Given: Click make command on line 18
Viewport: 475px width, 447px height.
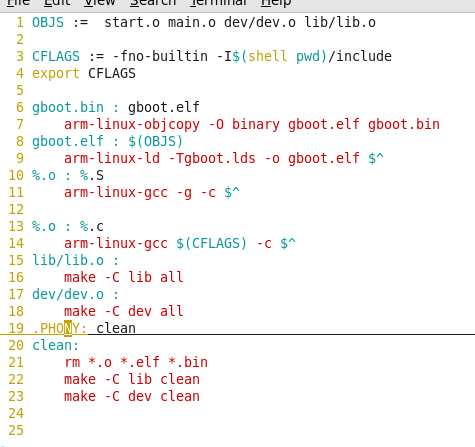Looking at the screenshot, I should tap(80, 311).
